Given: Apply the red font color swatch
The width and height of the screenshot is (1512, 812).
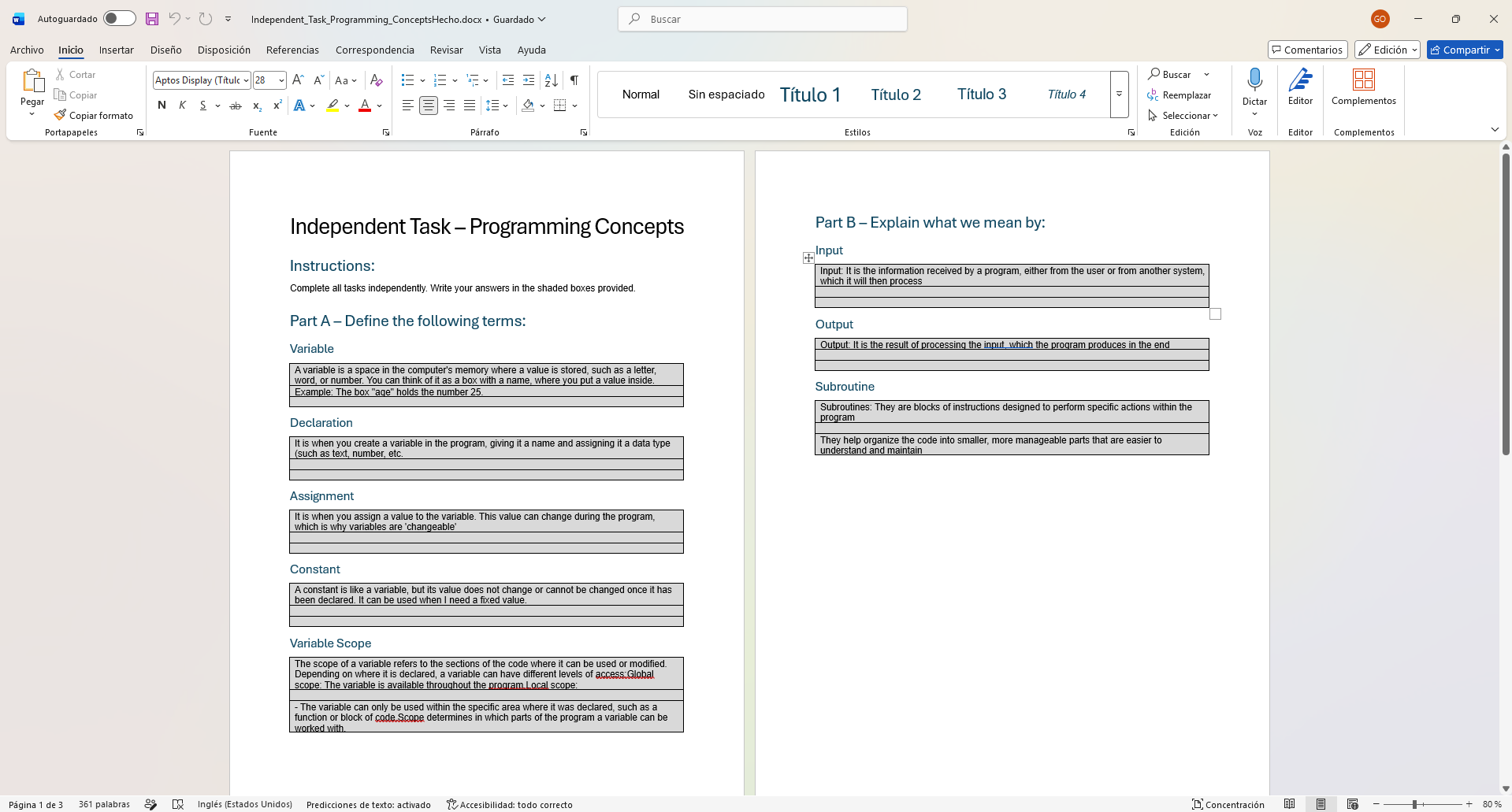Looking at the screenshot, I should pos(365,106).
